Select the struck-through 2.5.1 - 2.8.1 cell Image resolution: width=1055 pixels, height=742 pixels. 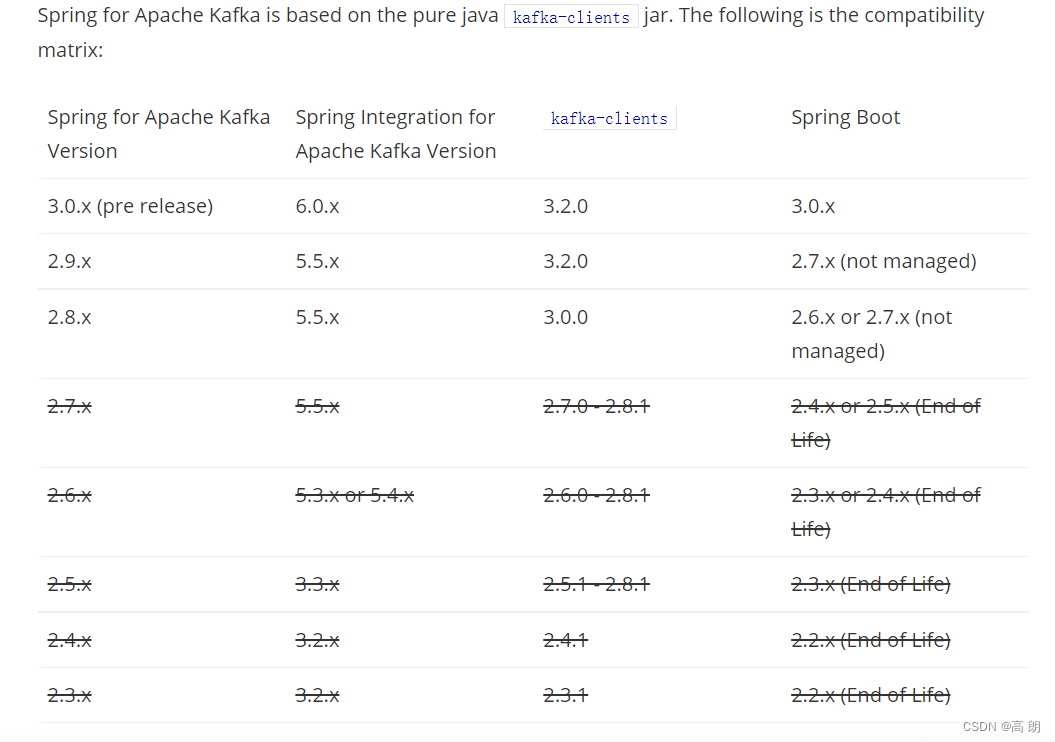[x=596, y=584]
